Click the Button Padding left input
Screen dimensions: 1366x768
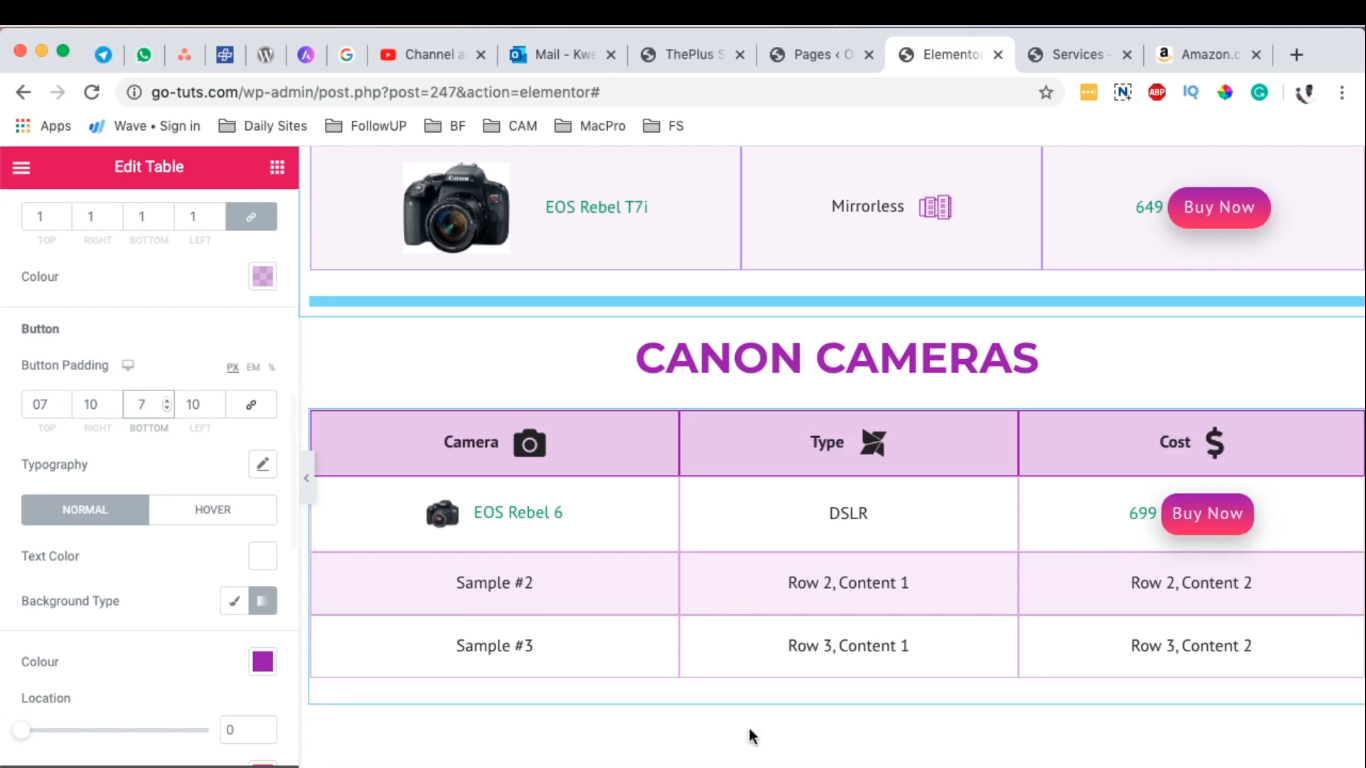(200, 405)
